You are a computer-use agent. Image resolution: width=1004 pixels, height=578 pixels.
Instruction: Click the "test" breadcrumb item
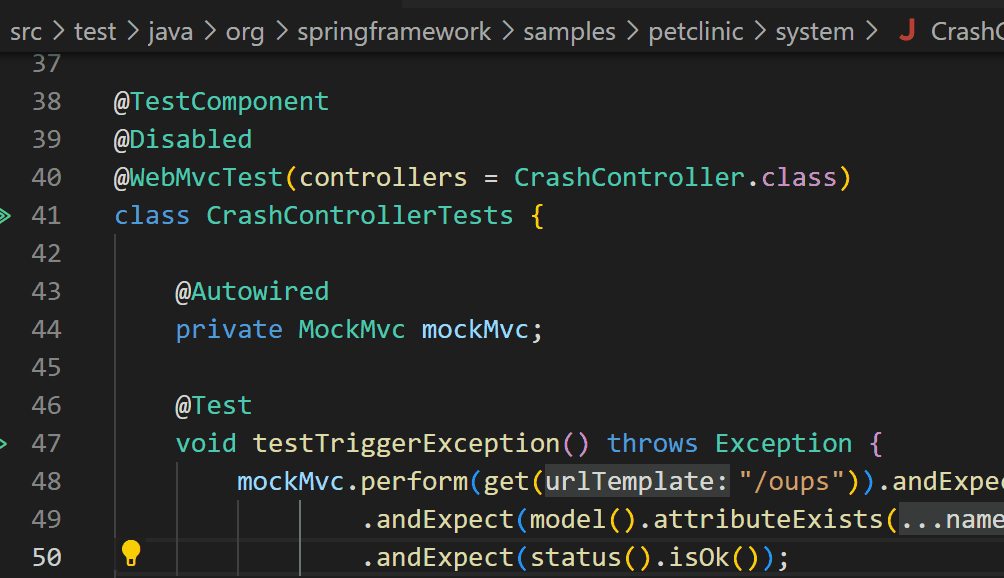[94, 30]
